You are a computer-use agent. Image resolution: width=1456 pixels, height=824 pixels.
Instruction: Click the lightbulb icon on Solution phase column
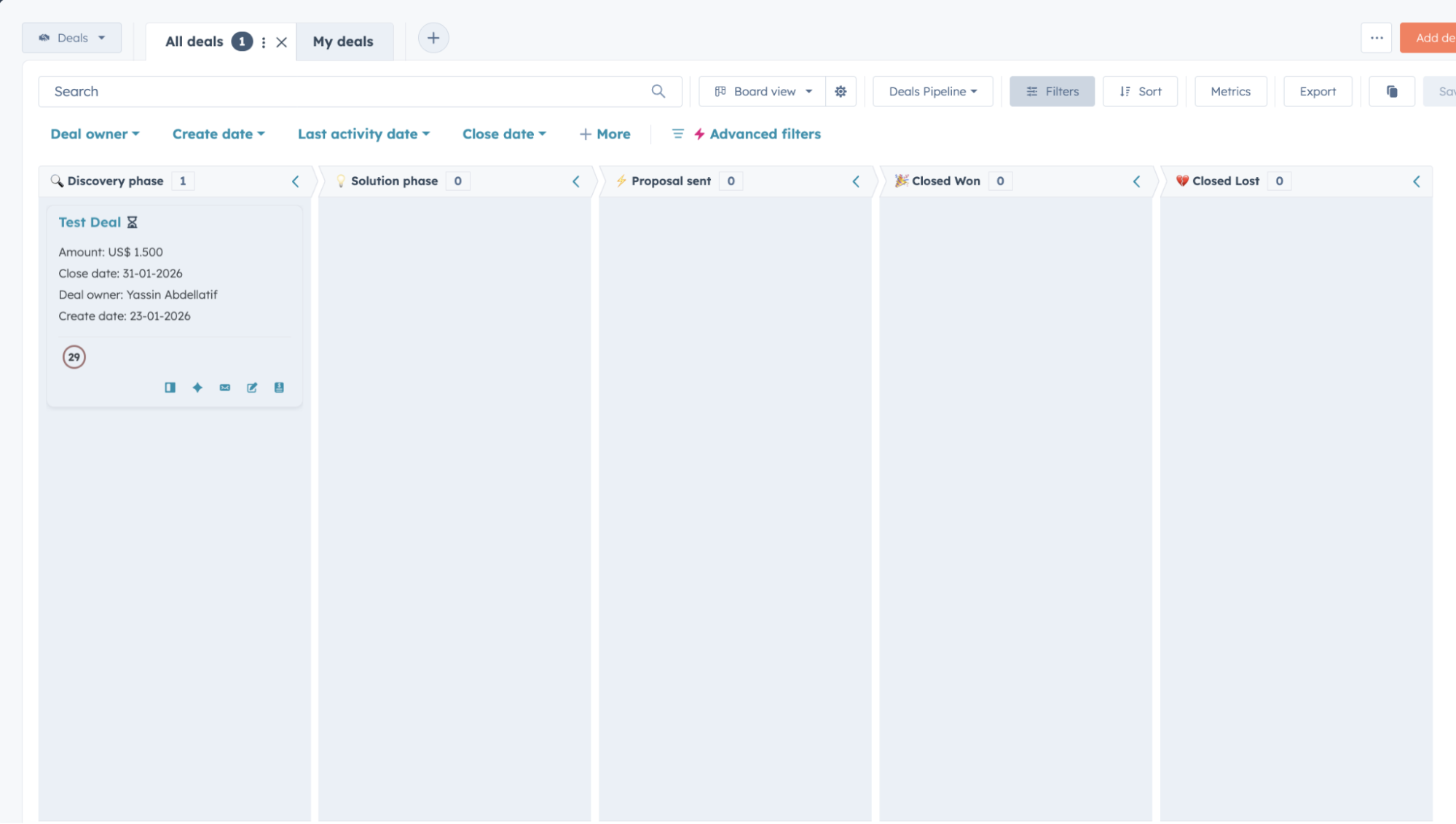pyautogui.click(x=340, y=181)
